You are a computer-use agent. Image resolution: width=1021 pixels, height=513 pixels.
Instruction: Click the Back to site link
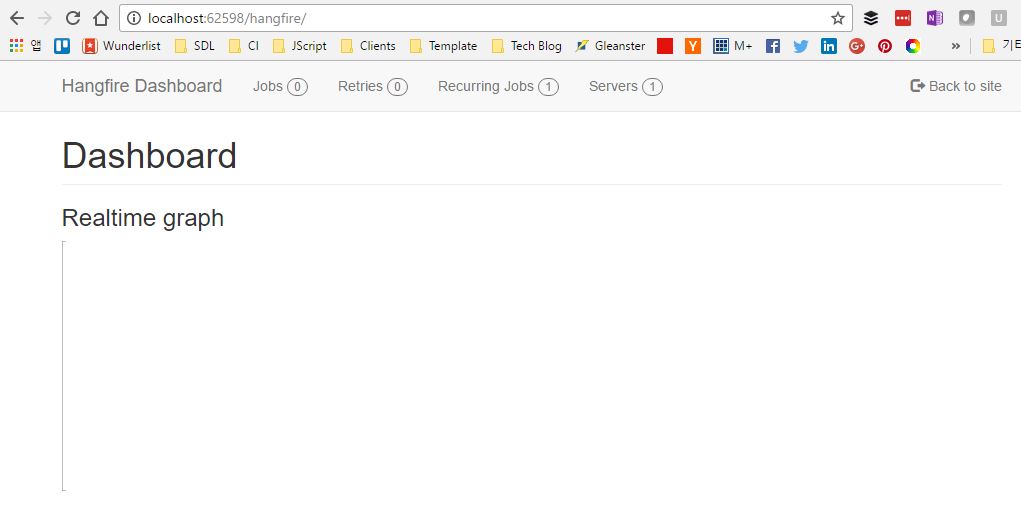point(956,86)
